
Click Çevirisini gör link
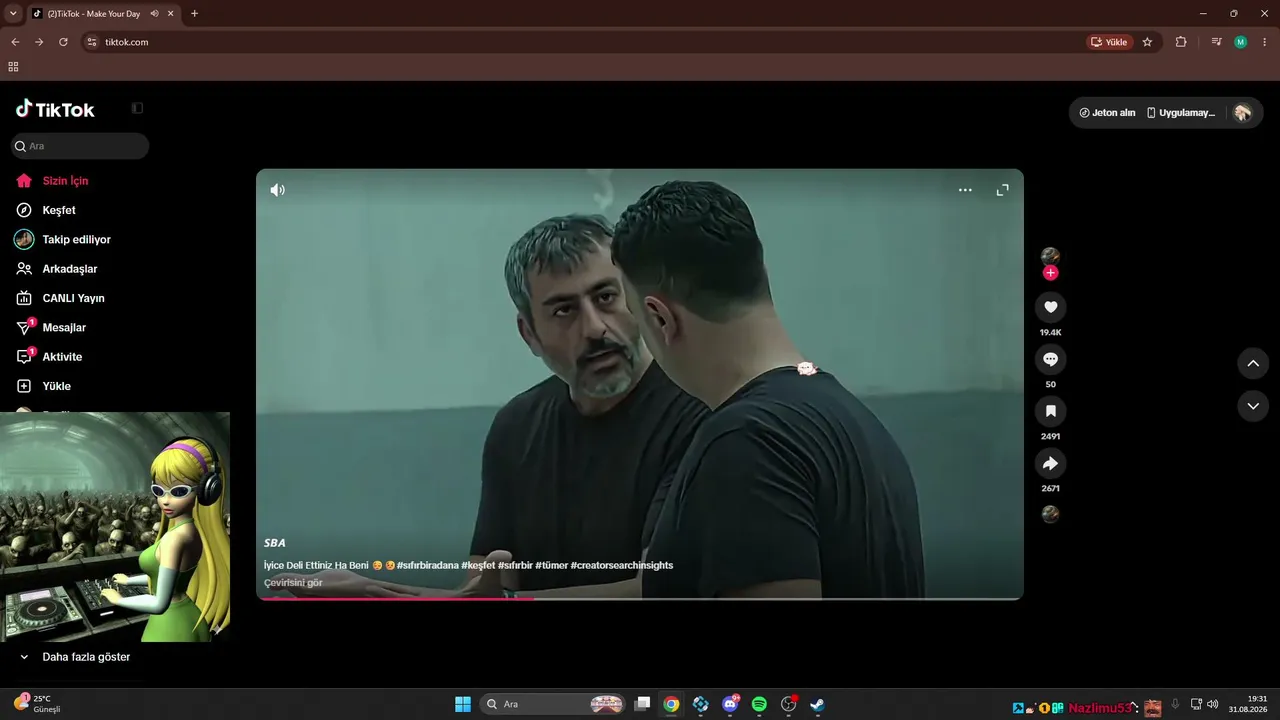click(293, 582)
